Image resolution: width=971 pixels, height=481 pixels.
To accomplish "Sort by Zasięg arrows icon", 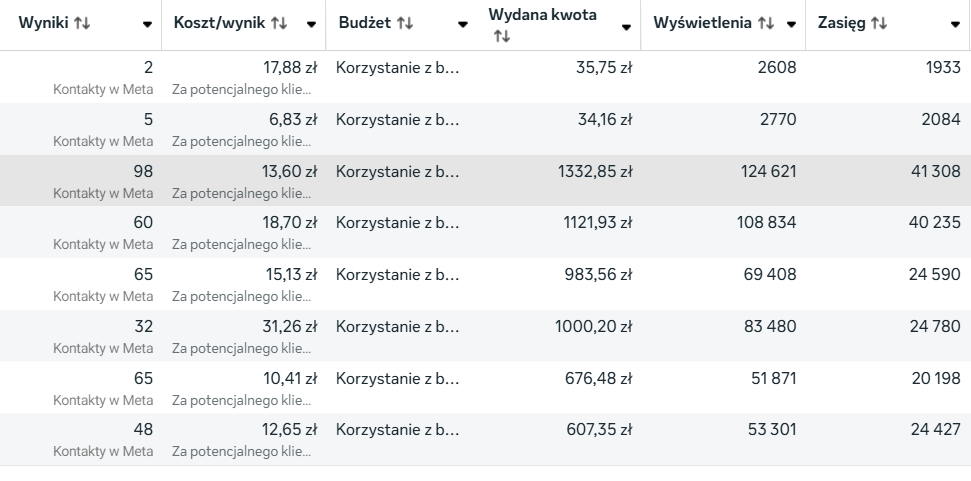I will 879,24.
